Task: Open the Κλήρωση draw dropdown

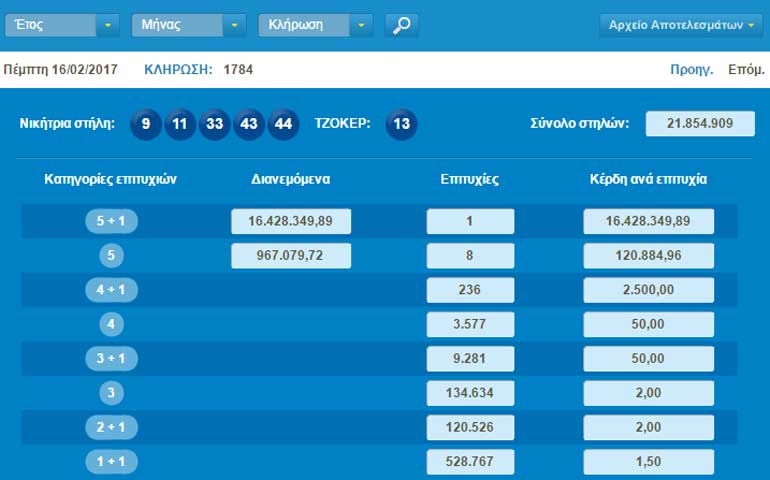Action: coord(315,25)
